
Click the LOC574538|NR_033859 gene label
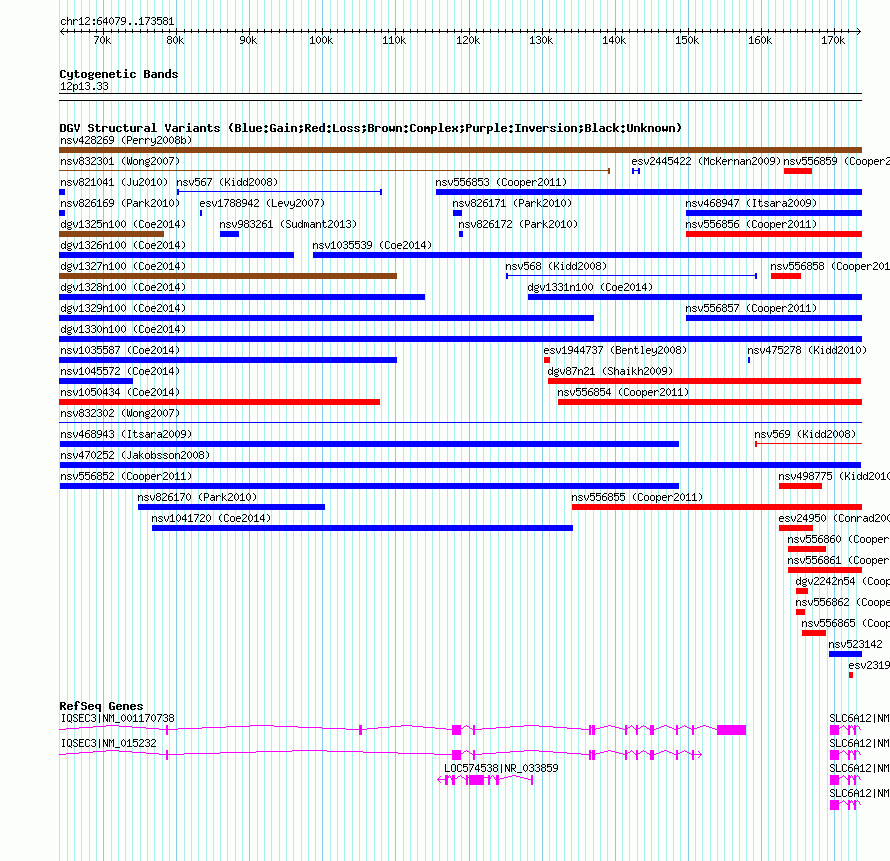[x=501, y=768]
